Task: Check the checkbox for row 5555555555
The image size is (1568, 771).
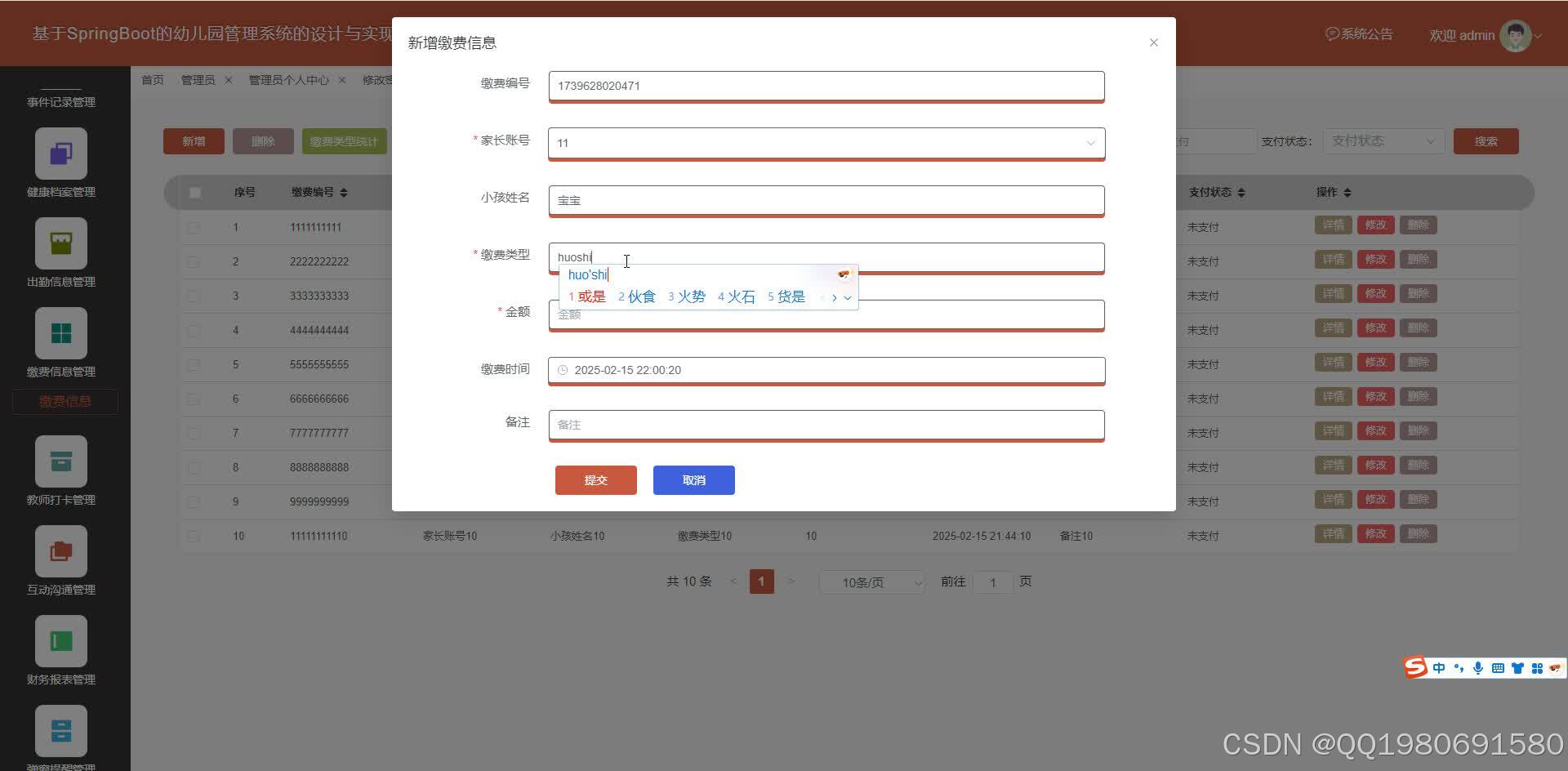Action: pos(194,364)
